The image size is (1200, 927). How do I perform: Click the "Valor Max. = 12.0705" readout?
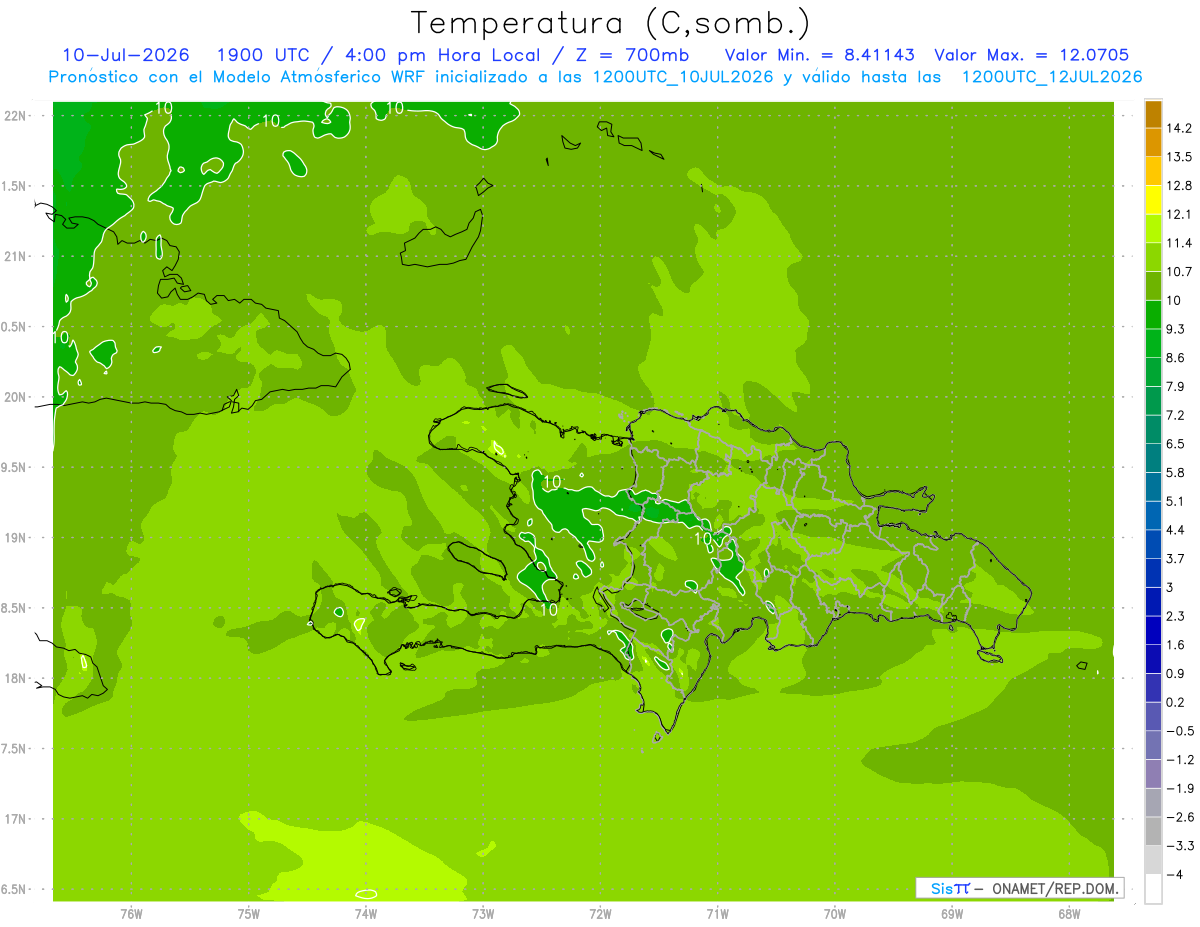pyautogui.click(x=1031, y=55)
